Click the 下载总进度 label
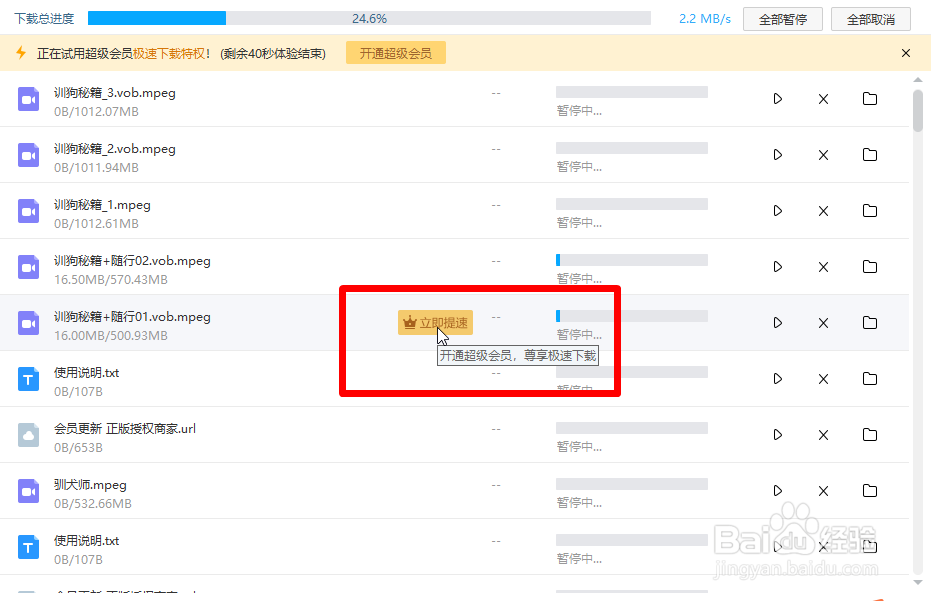 coord(45,18)
